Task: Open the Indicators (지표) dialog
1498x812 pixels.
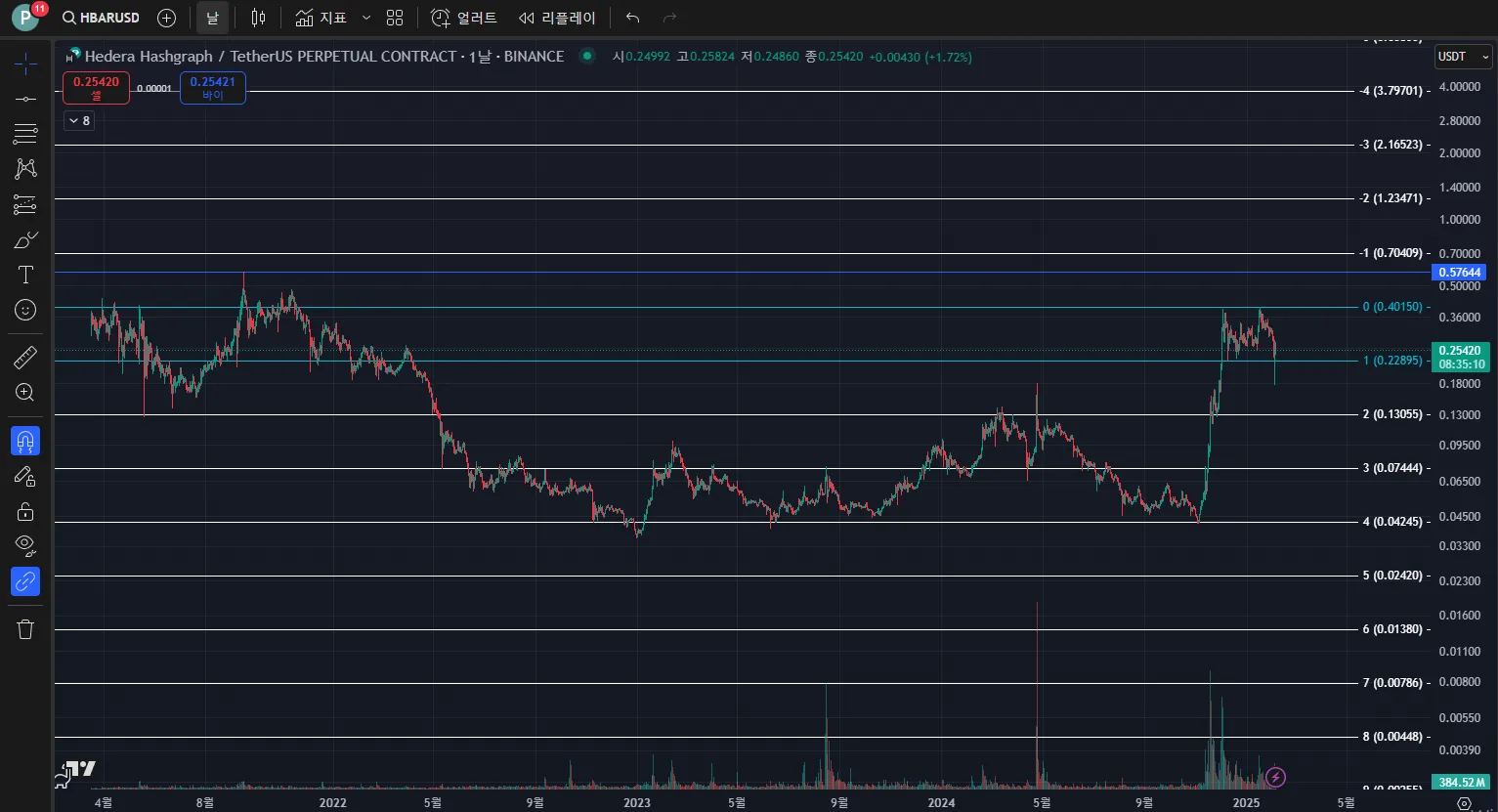Action: coord(321,18)
